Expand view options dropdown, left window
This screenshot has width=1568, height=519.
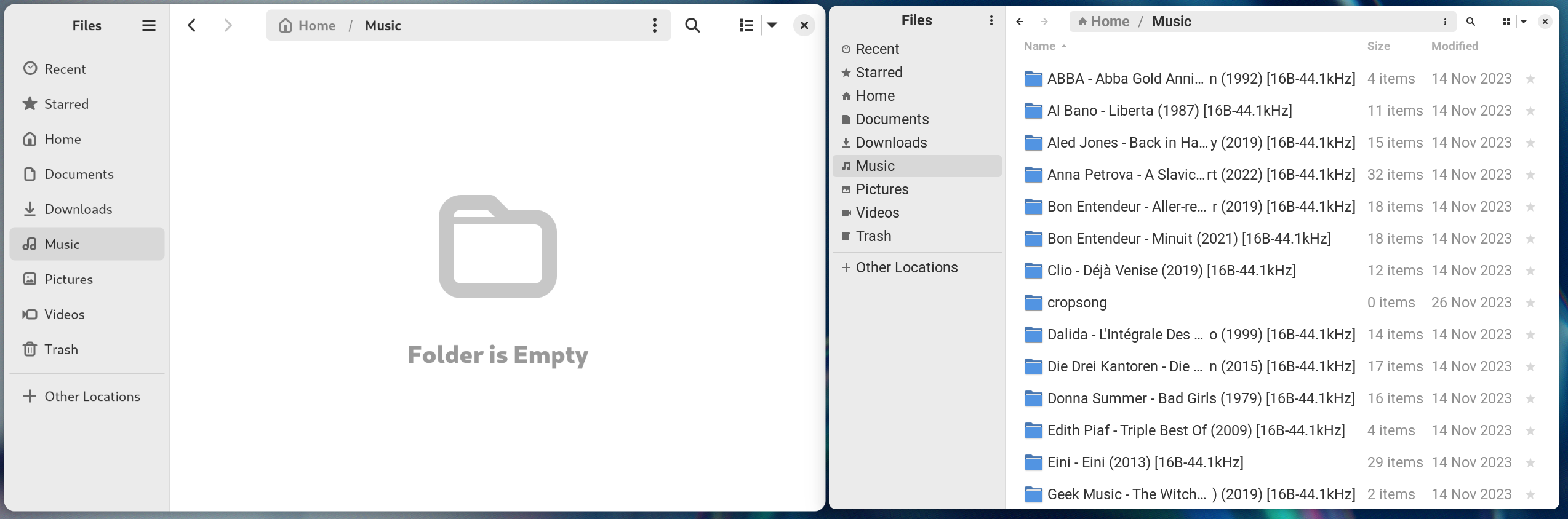[x=772, y=25]
